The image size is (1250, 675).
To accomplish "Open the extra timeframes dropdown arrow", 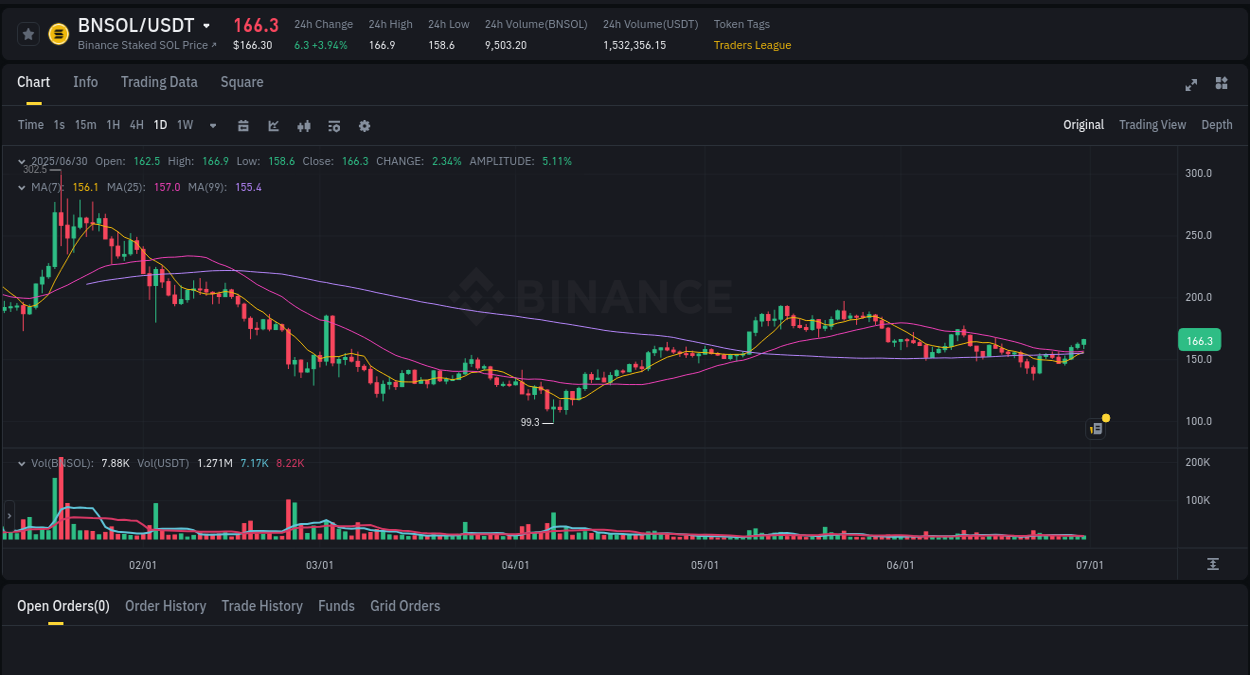I will [x=212, y=125].
